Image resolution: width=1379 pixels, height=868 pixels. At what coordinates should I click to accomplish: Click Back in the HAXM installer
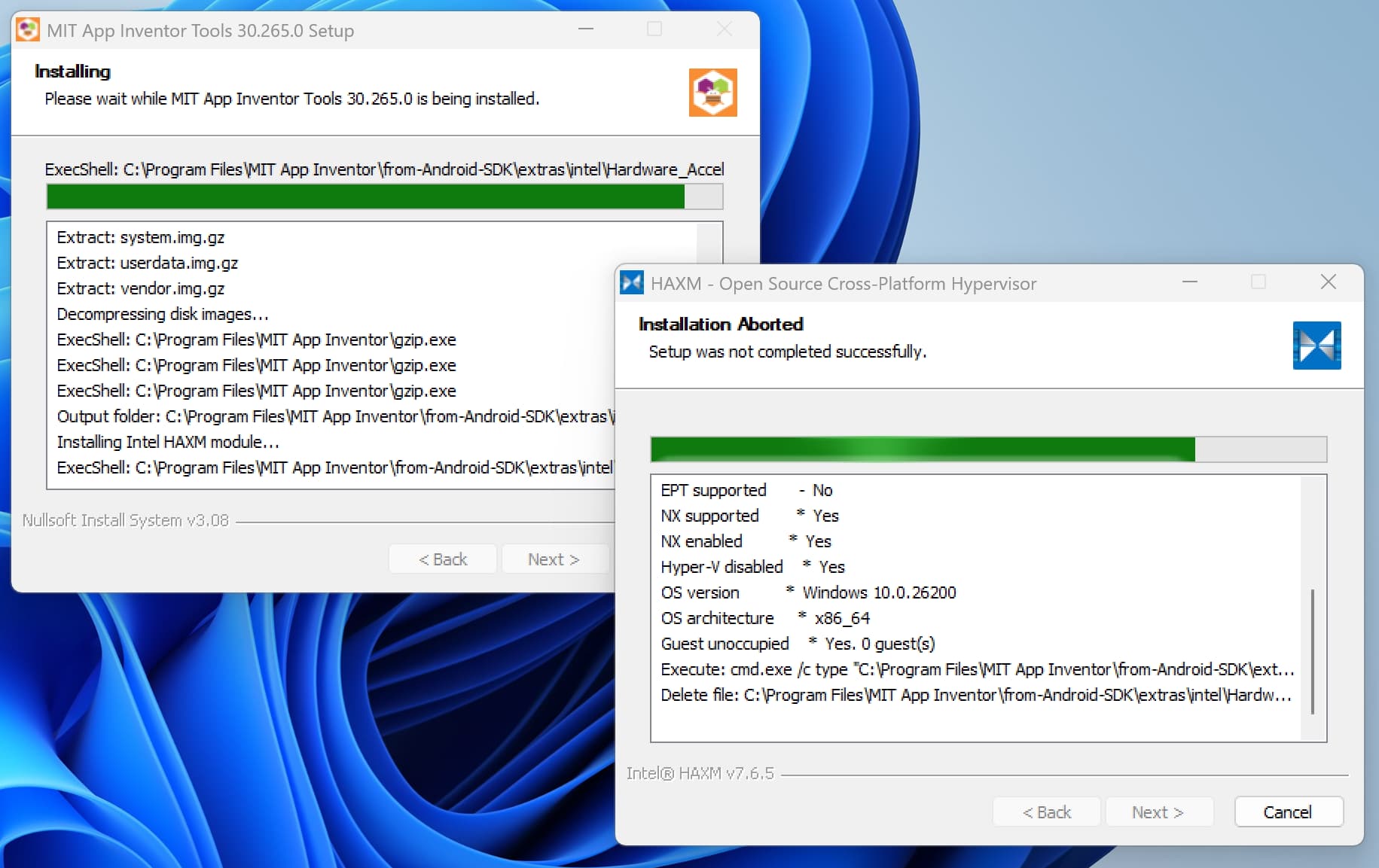1046,812
